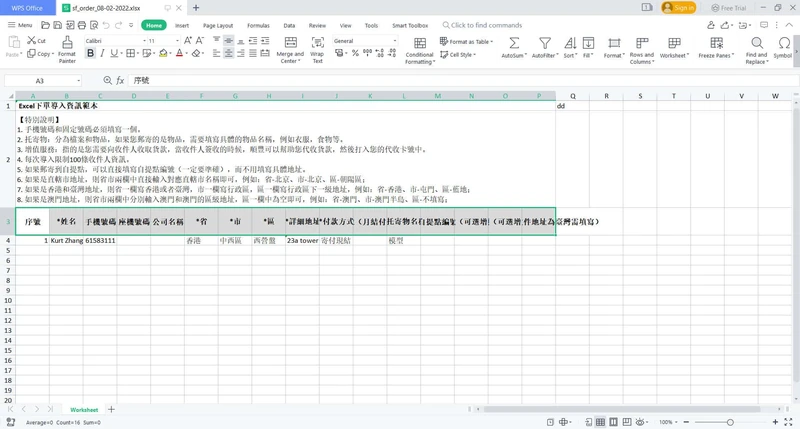Open the General number format dropdown
The width and height of the screenshot is (800, 429).
pos(394,41)
